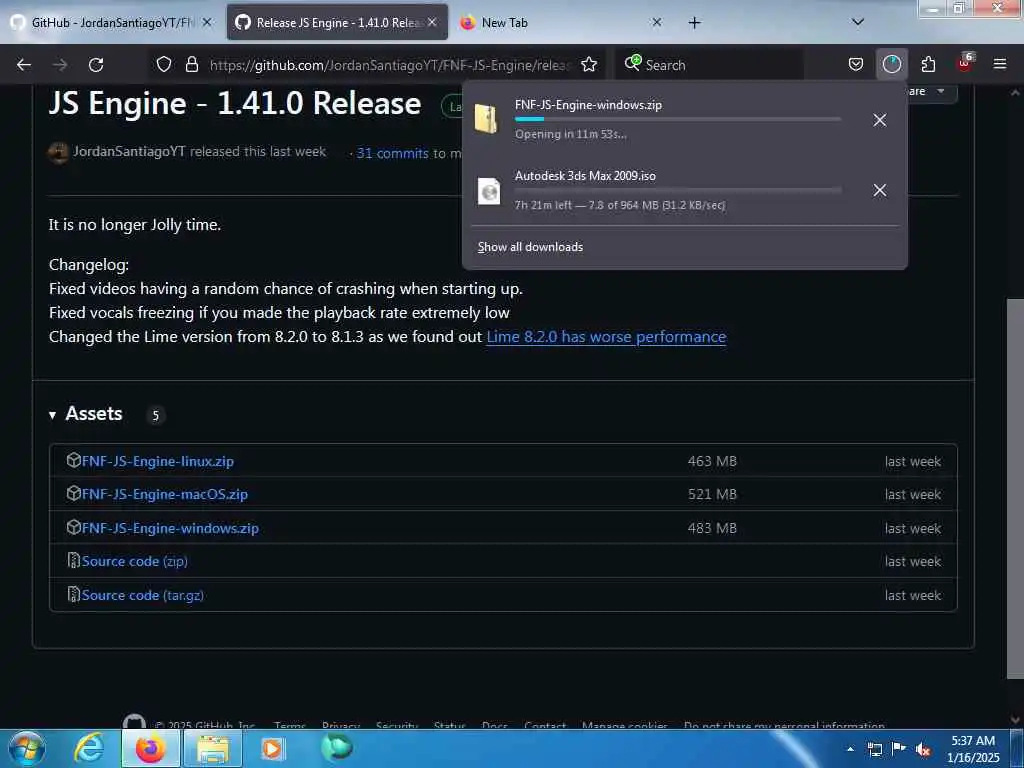This screenshot has height=768, width=1024.
Task: Open the Lime 8.2.0 has worse performance link
Action: [x=606, y=337]
